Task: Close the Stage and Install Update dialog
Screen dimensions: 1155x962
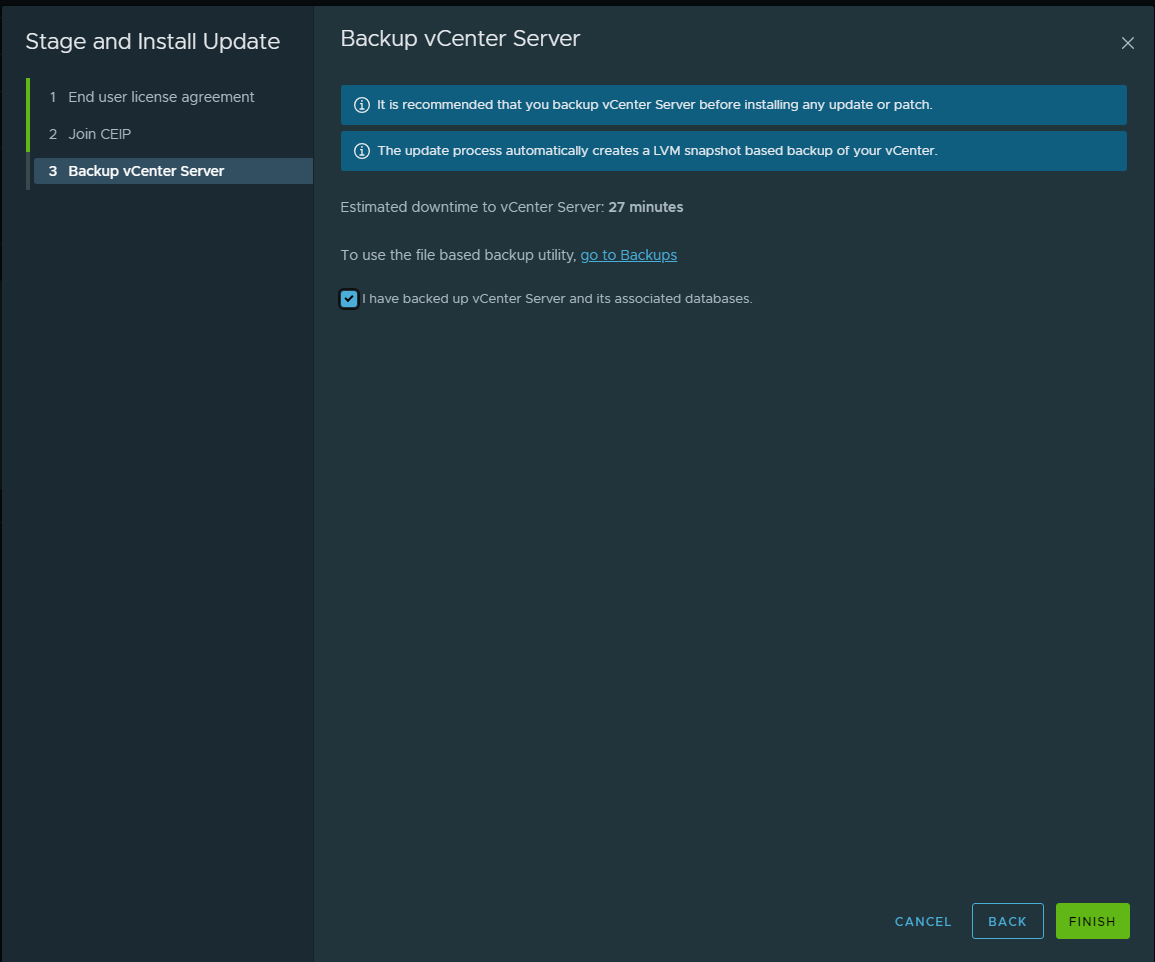Action: 1127,43
